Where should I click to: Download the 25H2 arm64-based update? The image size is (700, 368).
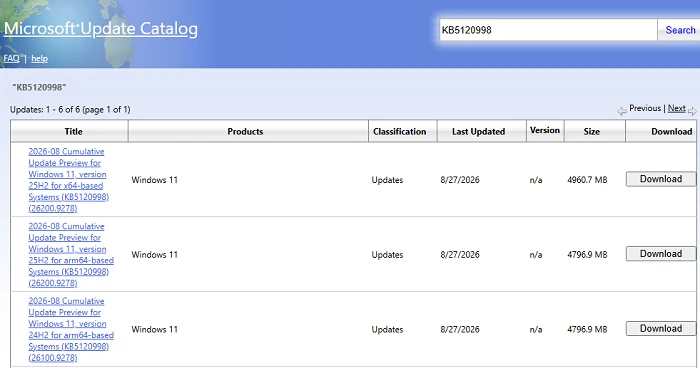661,254
